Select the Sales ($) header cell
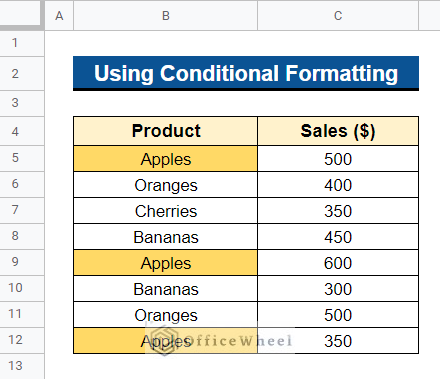Viewport: 440px width, 379px height. (338, 131)
